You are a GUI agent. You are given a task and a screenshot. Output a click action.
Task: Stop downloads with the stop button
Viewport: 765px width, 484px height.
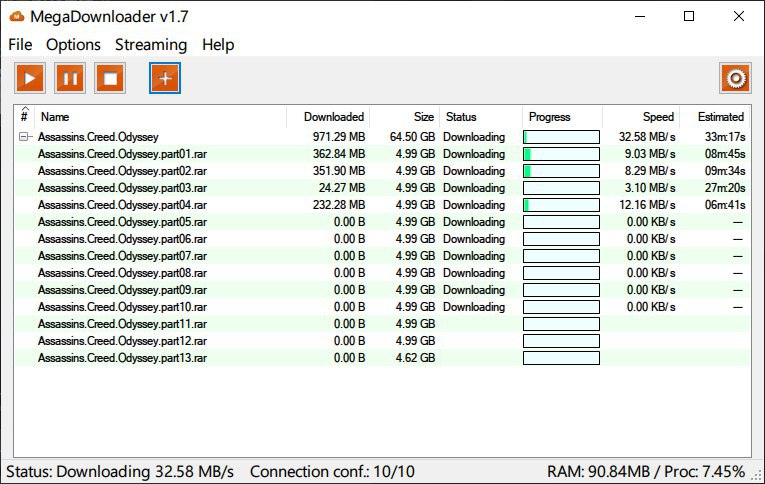[x=110, y=78]
